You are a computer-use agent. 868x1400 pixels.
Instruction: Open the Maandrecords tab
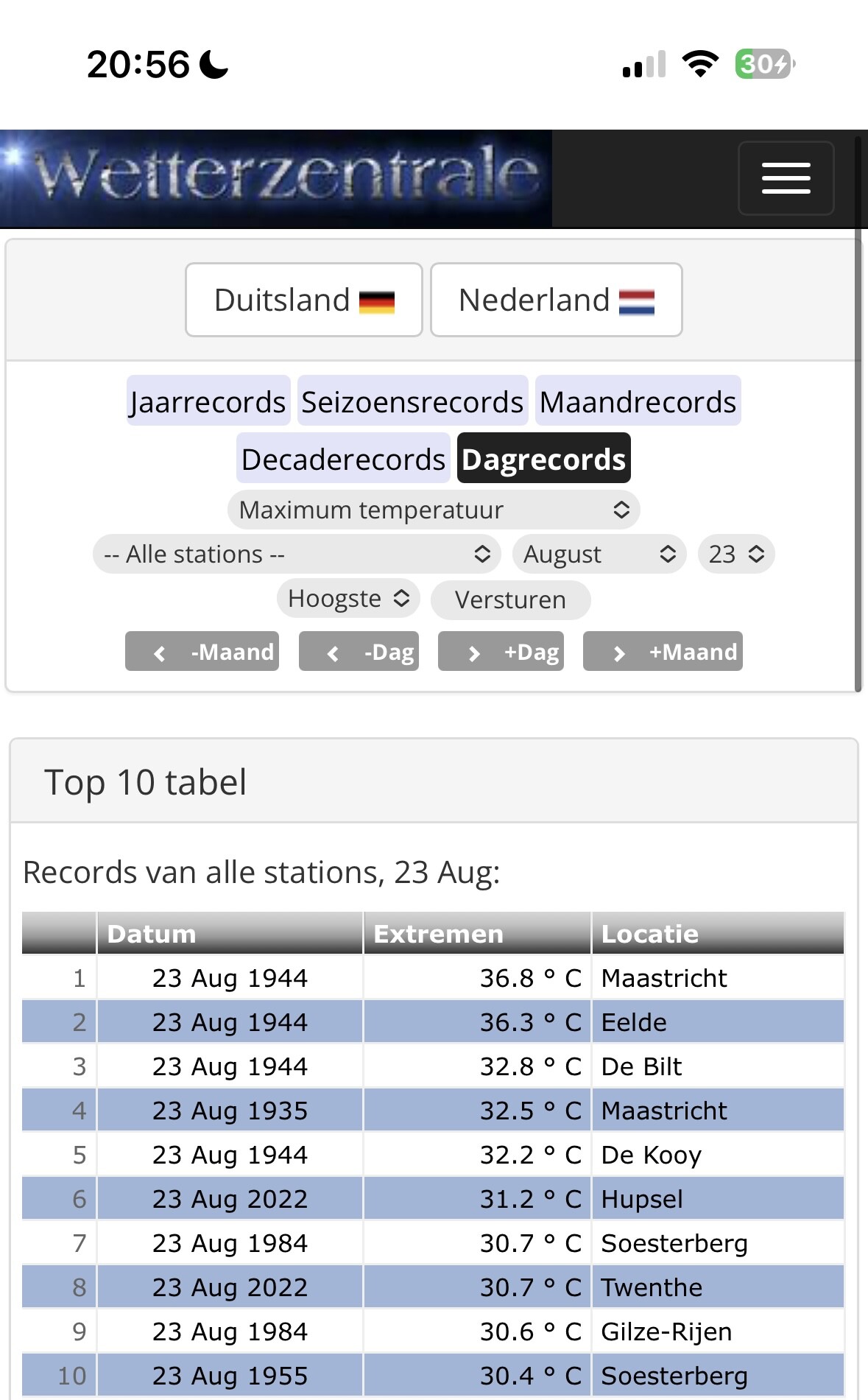638,402
